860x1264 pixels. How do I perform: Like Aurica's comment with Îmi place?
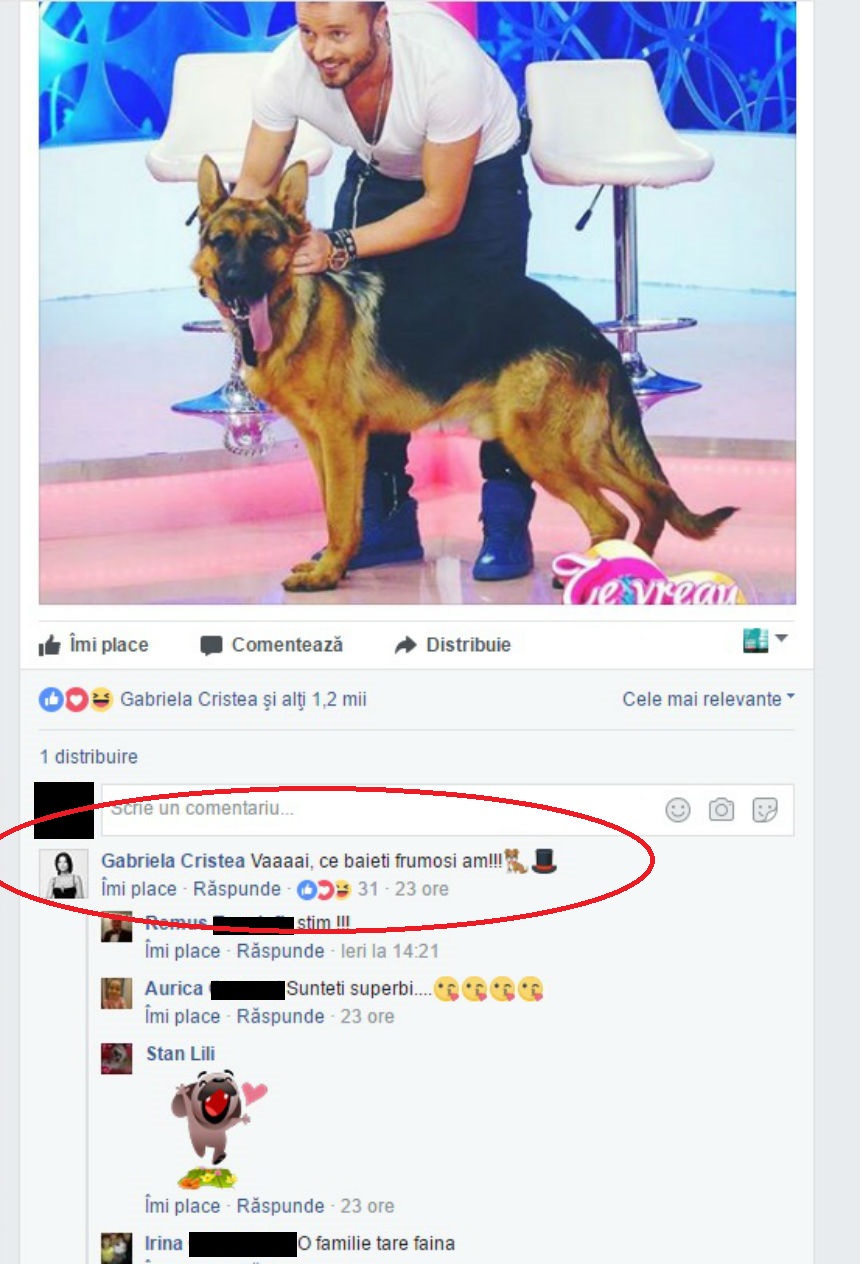[x=182, y=1016]
